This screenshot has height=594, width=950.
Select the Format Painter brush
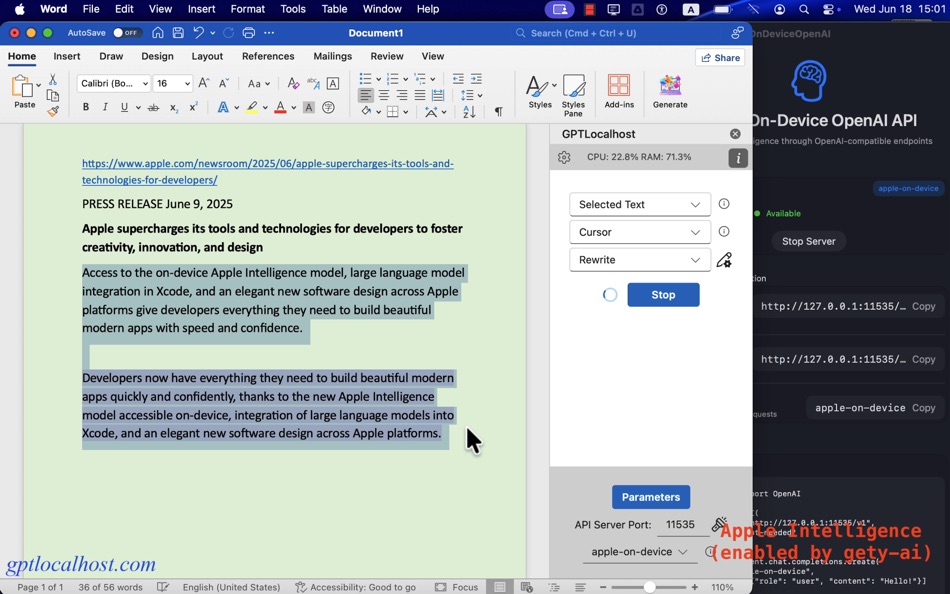pyautogui.click(x=53, y=111)
